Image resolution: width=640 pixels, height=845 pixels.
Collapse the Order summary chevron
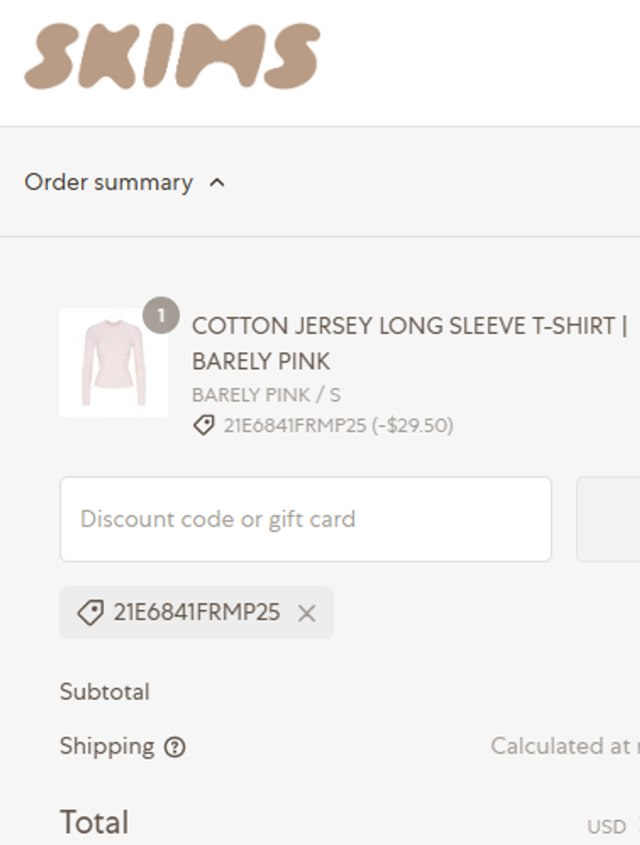(x=218, y=183)
